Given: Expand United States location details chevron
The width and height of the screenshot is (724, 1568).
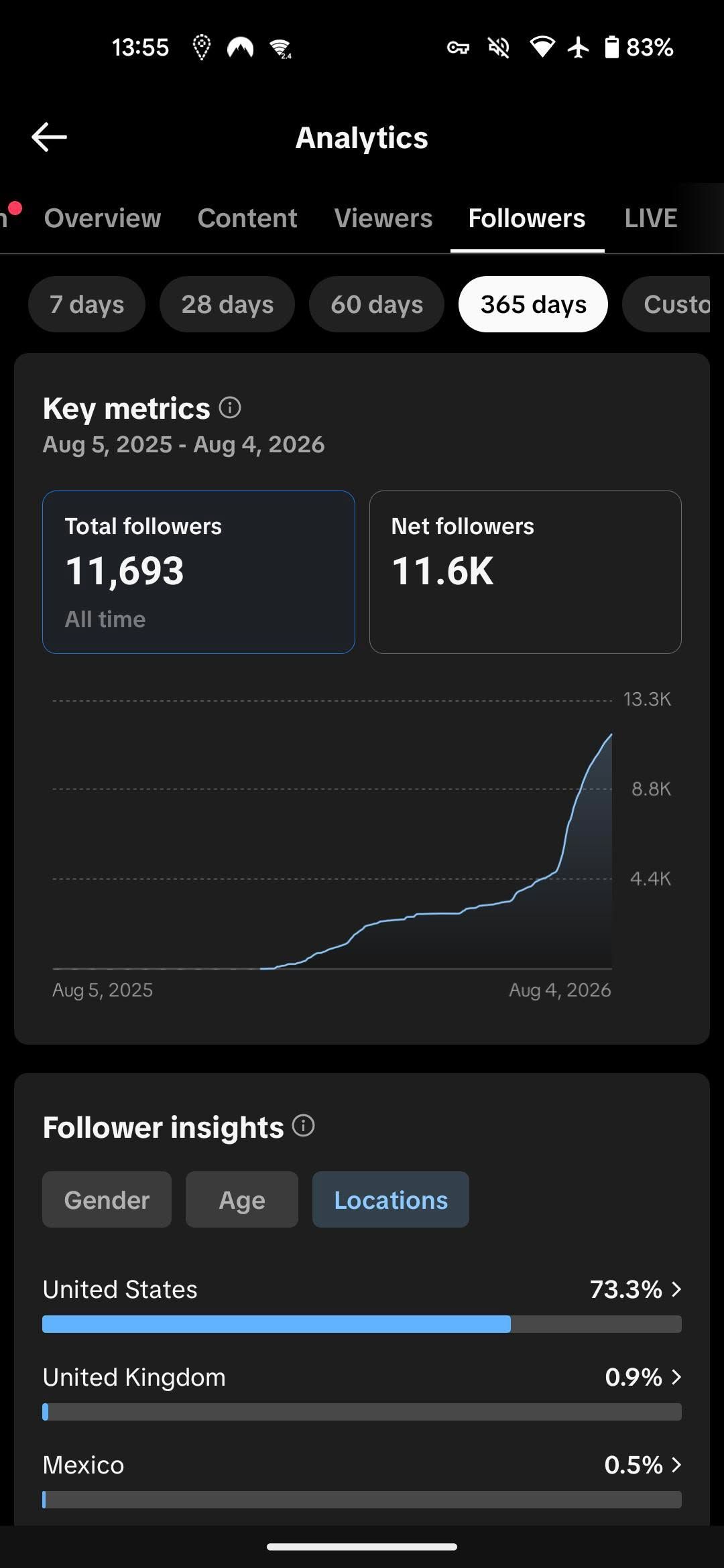Looking at the screenshot, I should pyautogui.click(x=676, y=1289).
